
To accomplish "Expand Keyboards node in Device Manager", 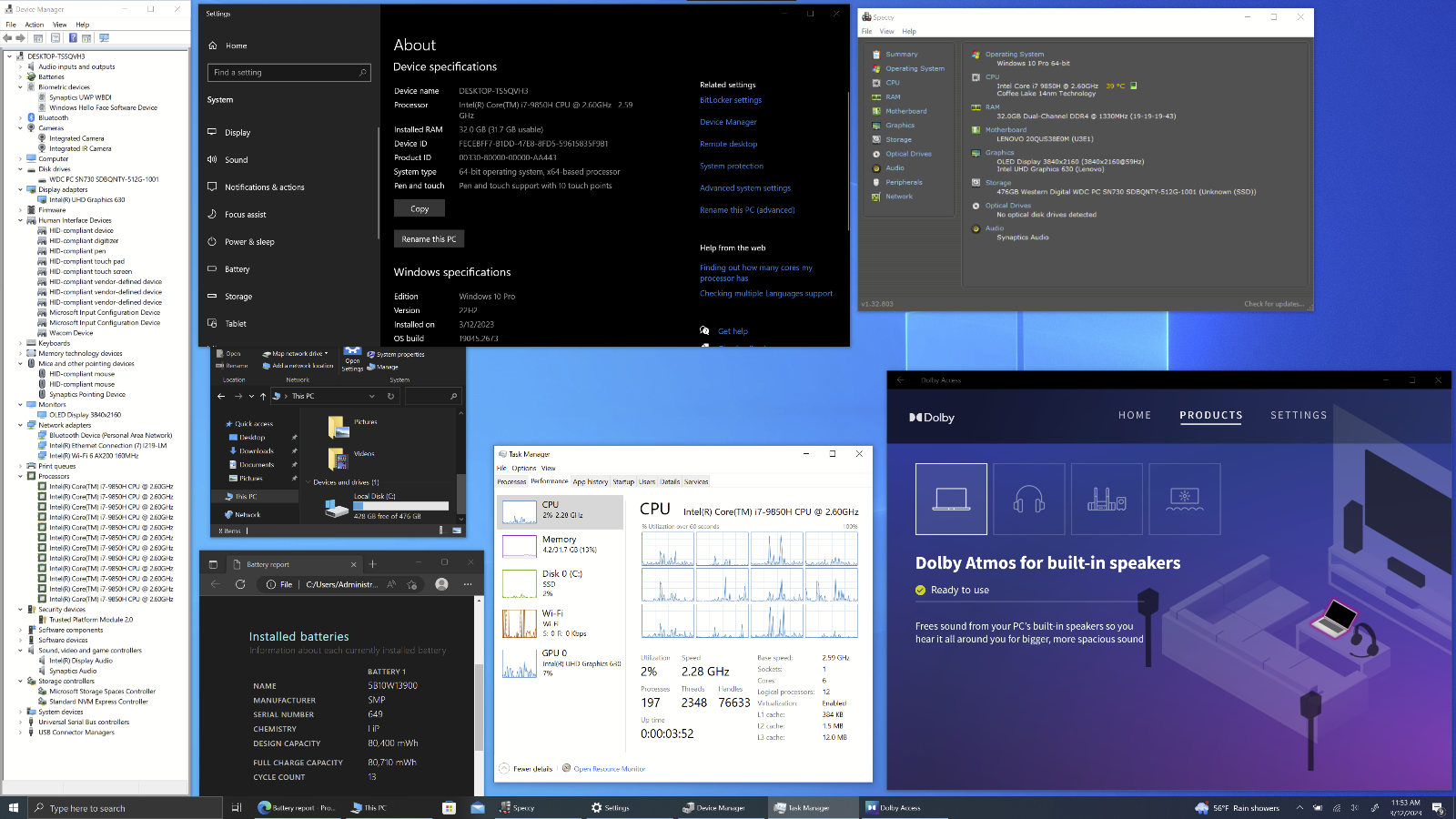I will pyautogui.click(x=20, y=343).
